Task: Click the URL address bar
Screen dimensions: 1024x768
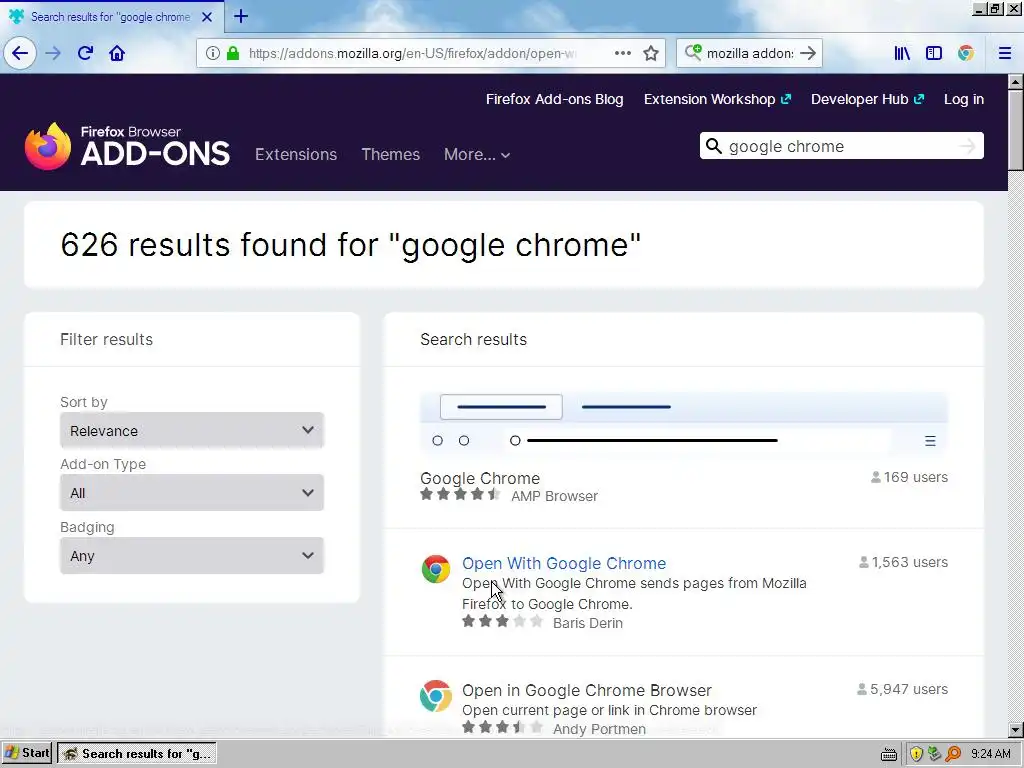Action: 411,53
